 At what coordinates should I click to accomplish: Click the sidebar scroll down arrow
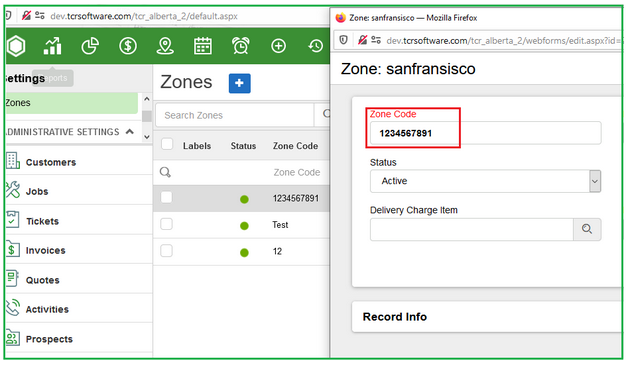(147, 137)
